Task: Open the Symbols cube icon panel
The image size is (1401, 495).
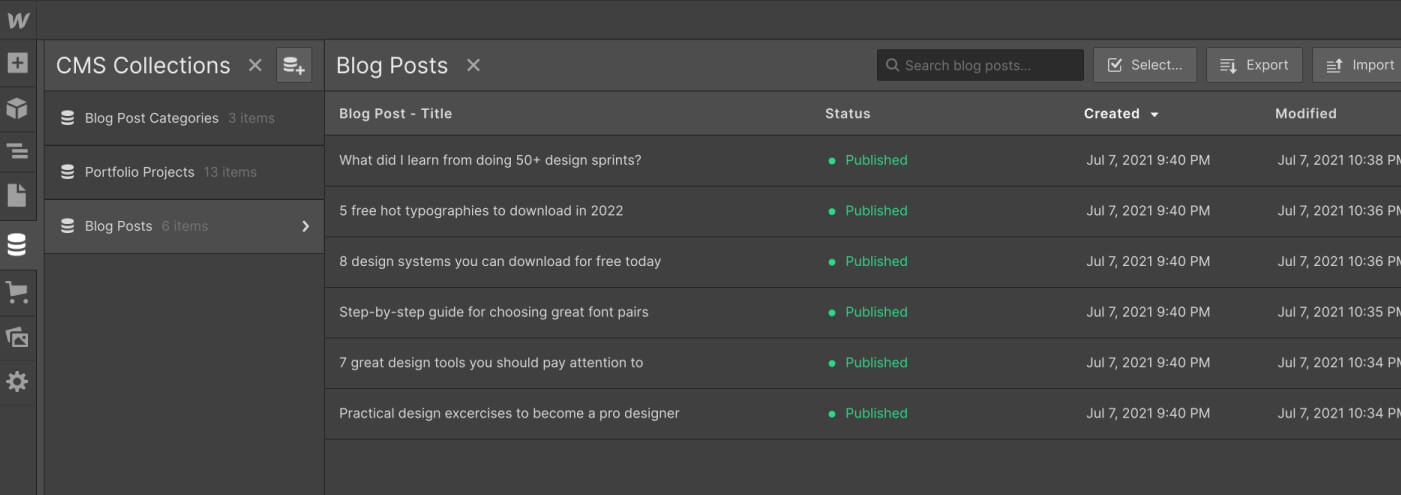Action: click(x=17, y=108)
